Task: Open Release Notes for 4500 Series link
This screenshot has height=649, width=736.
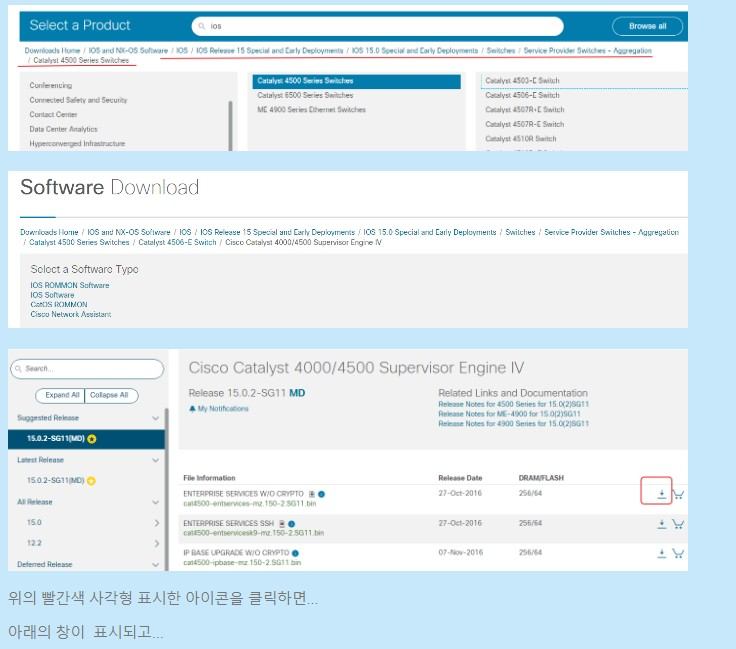Action: tap(514, 404)
